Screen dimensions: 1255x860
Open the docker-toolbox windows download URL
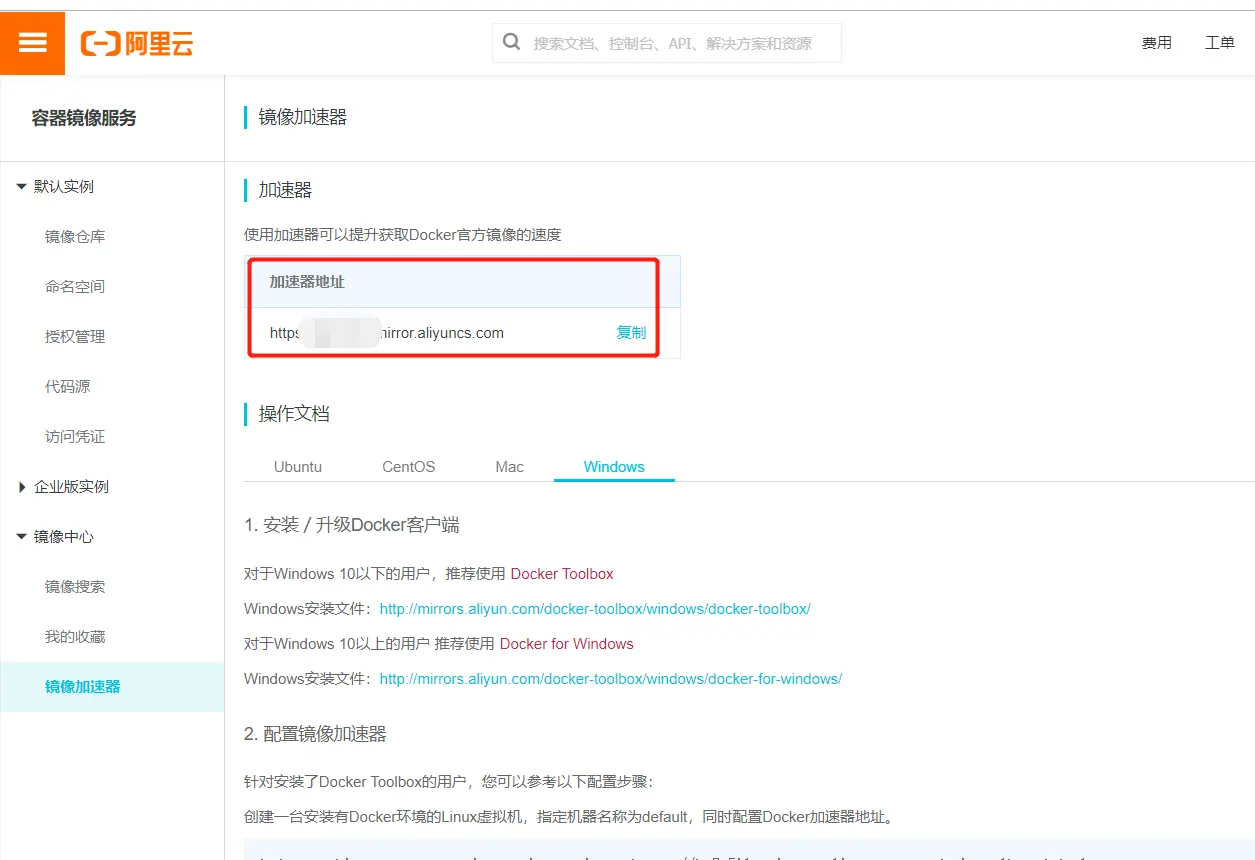[x=595, y=609]
